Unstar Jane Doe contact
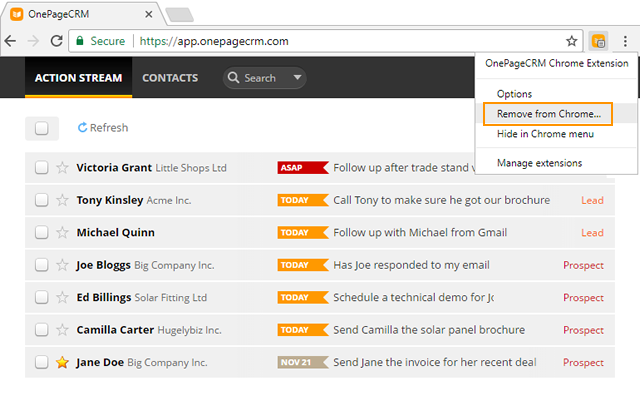 [62, 362]
